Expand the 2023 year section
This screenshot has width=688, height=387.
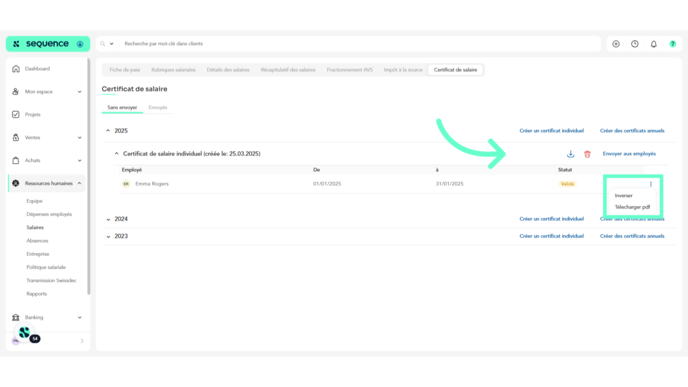108,236
